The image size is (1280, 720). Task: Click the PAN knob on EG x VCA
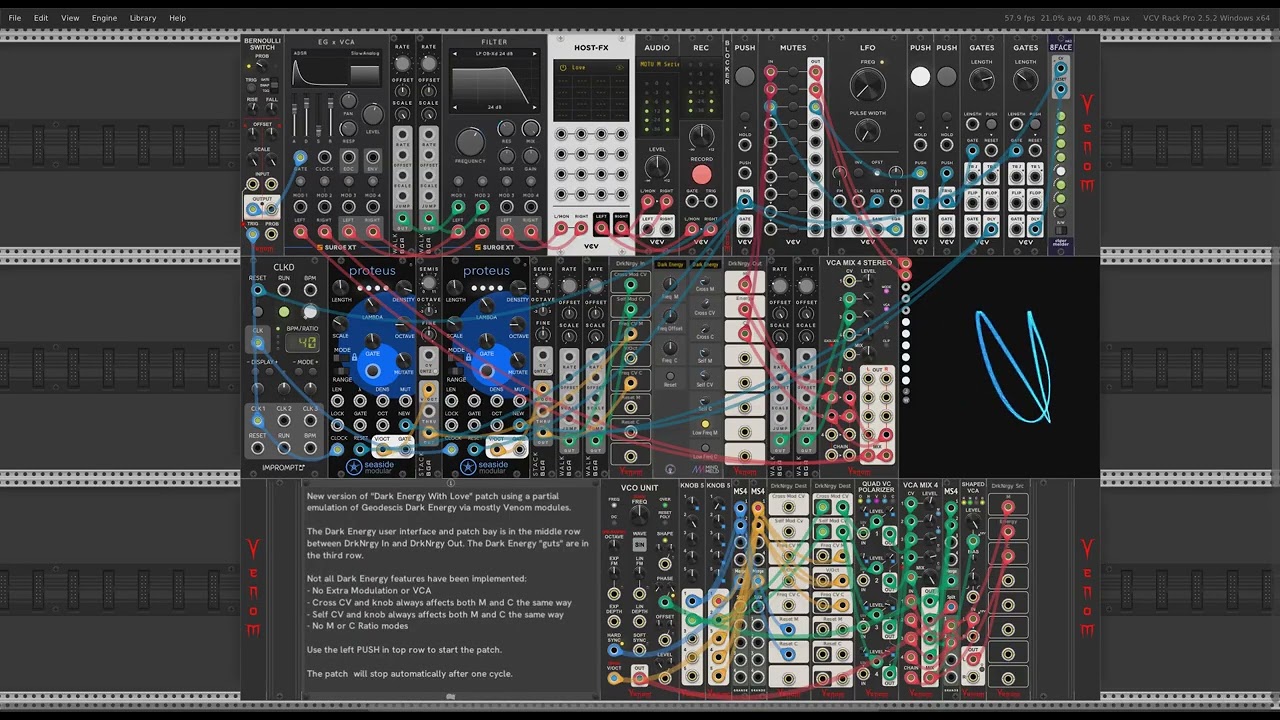click(x=348, y=101)
